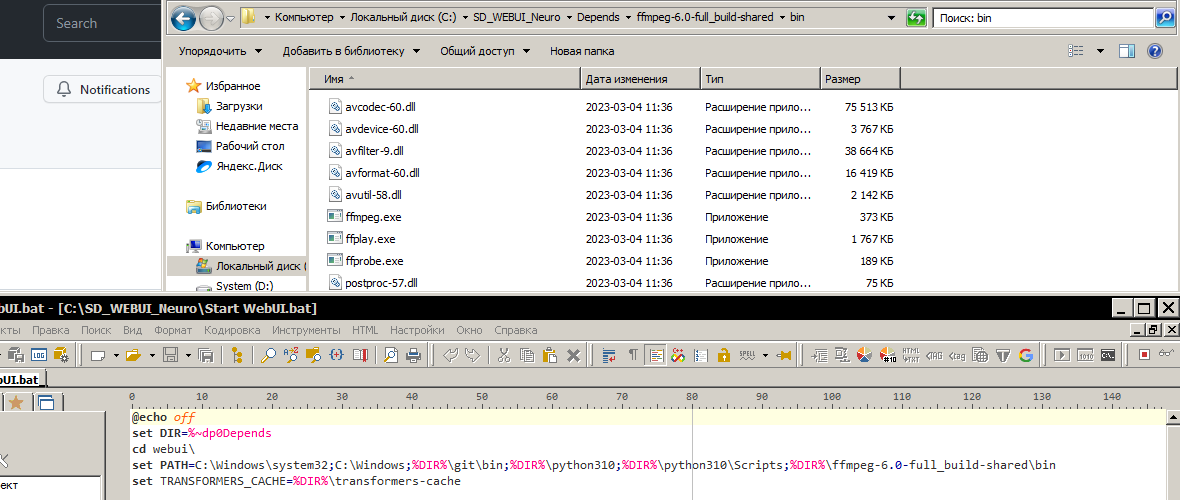
Task: Click the Redo arrow icon
Action: tap(473, 355)
